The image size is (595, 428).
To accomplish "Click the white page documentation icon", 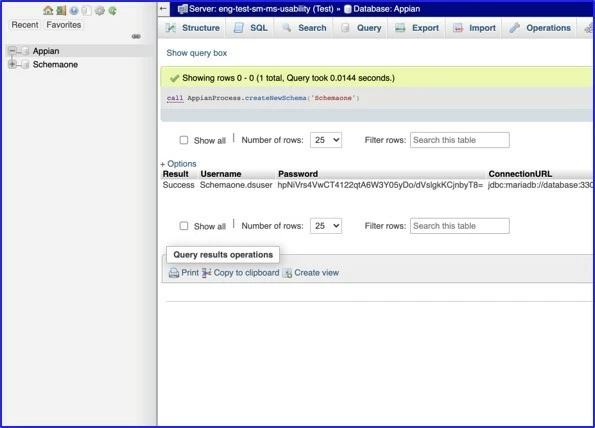I will (87, 11).
